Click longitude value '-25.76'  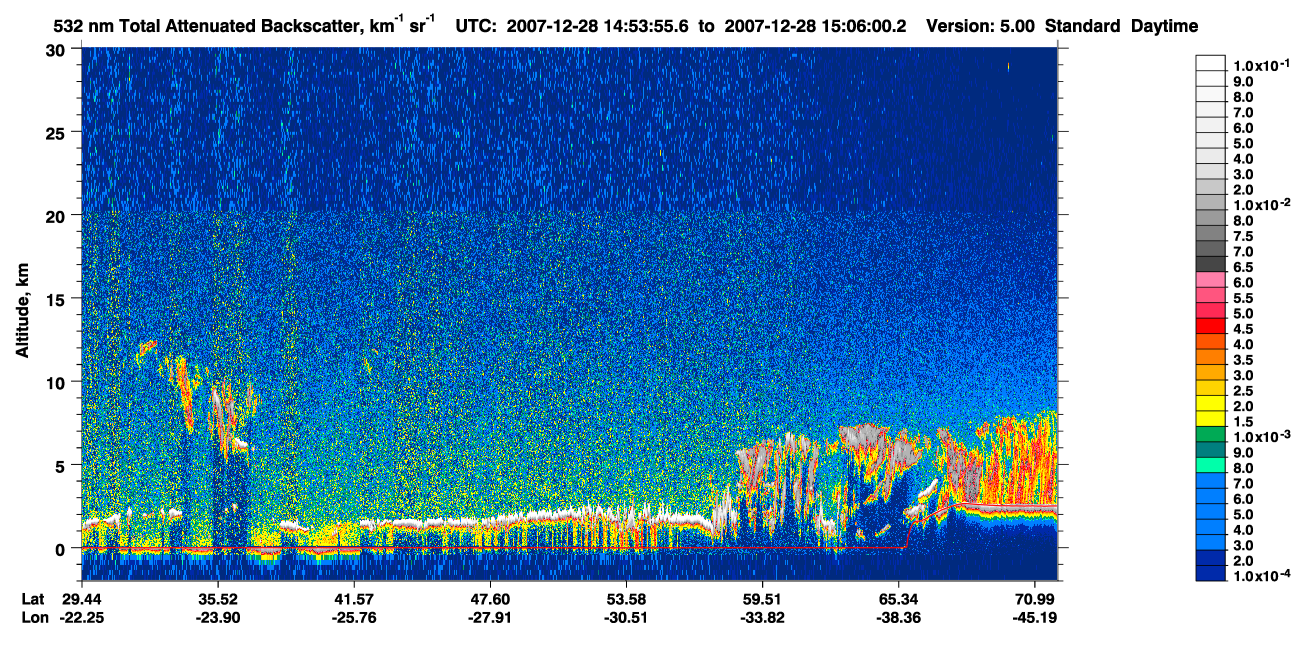tap(353, 617)
